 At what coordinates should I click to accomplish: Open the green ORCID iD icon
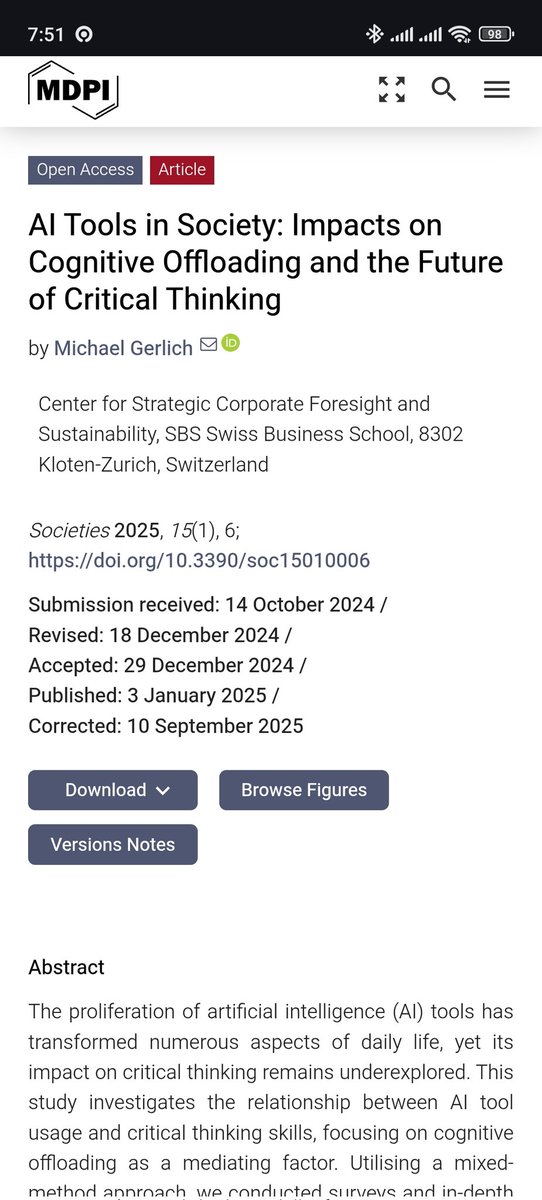[231, 344]
